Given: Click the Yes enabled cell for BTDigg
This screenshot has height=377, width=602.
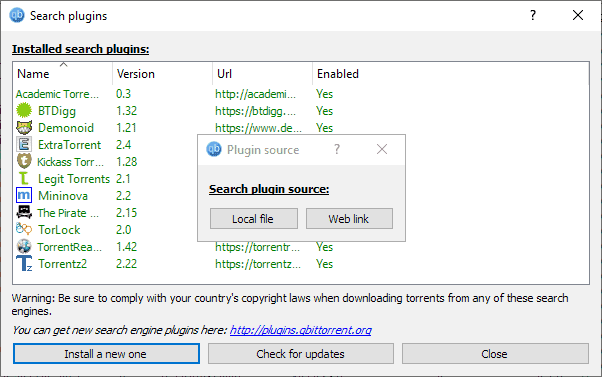Looking at the screenshot, I should tap(324, 111).
